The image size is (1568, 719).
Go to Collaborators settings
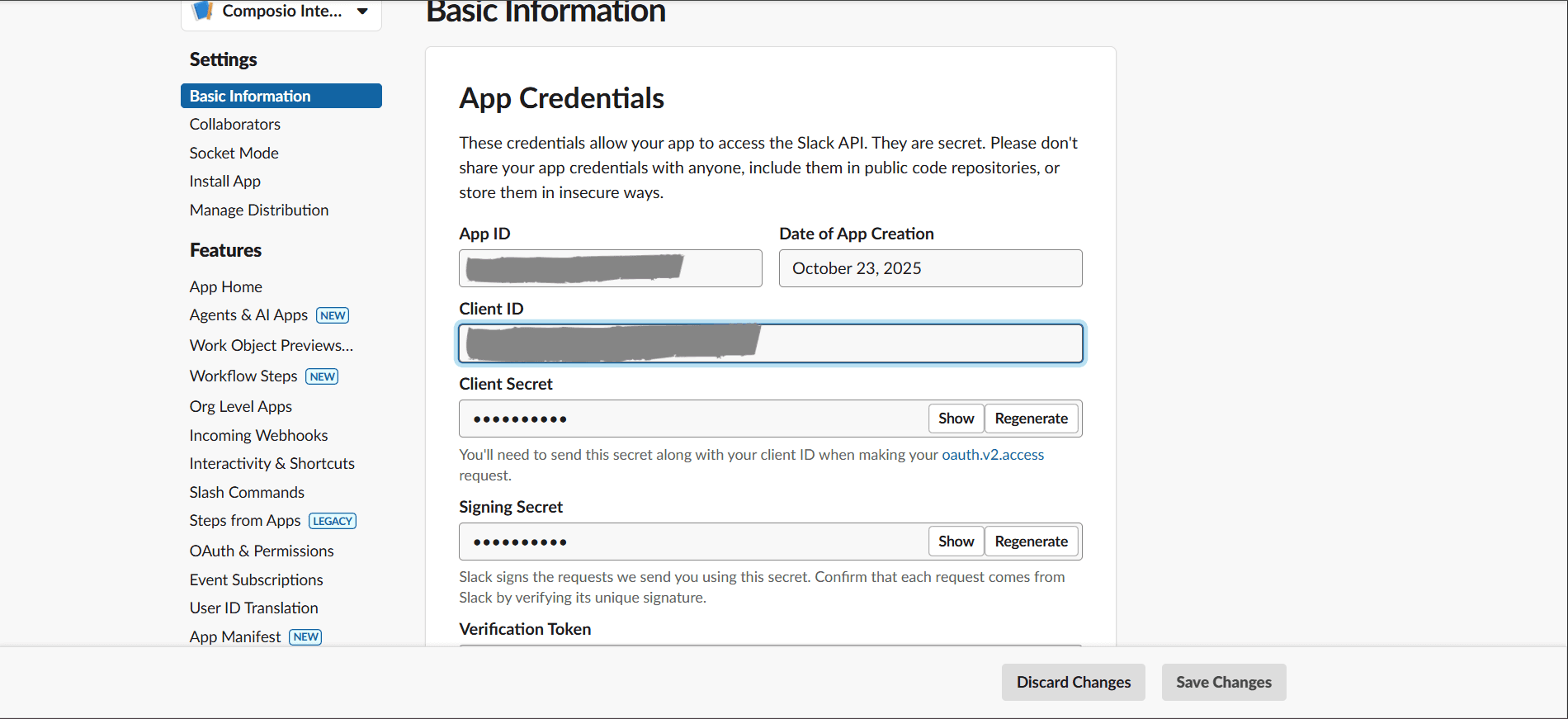pos(235,124)
